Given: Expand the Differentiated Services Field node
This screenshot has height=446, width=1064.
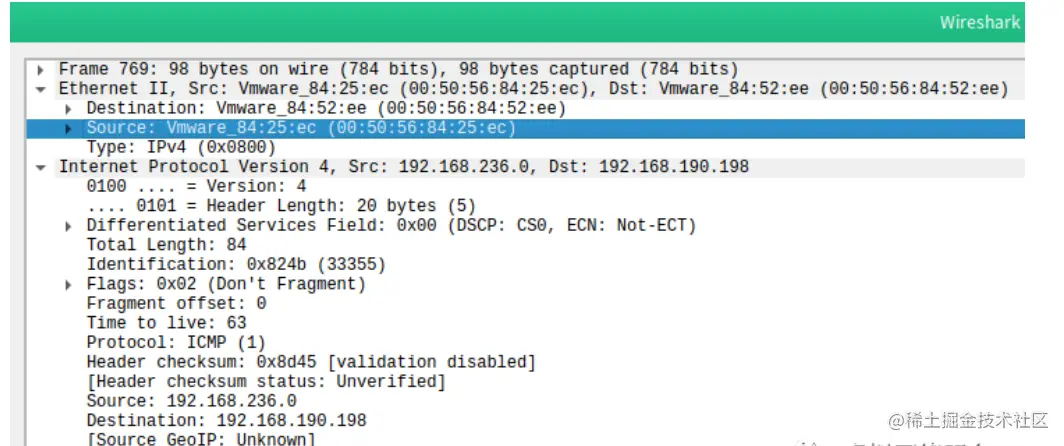Looking at the screenshot, I should (68, 226).
